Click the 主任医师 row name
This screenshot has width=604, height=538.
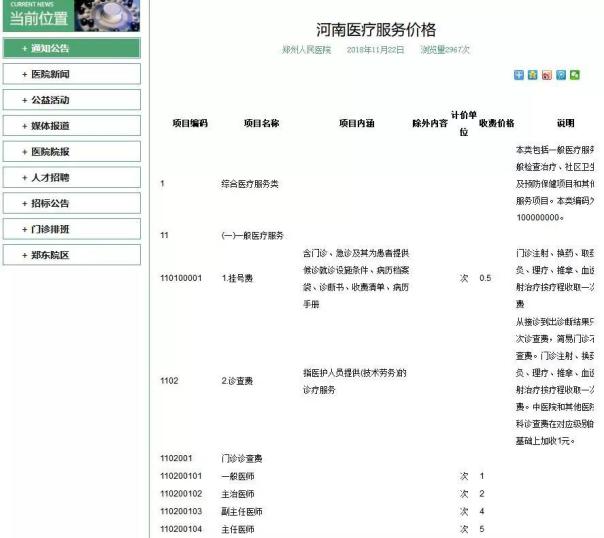237,529
